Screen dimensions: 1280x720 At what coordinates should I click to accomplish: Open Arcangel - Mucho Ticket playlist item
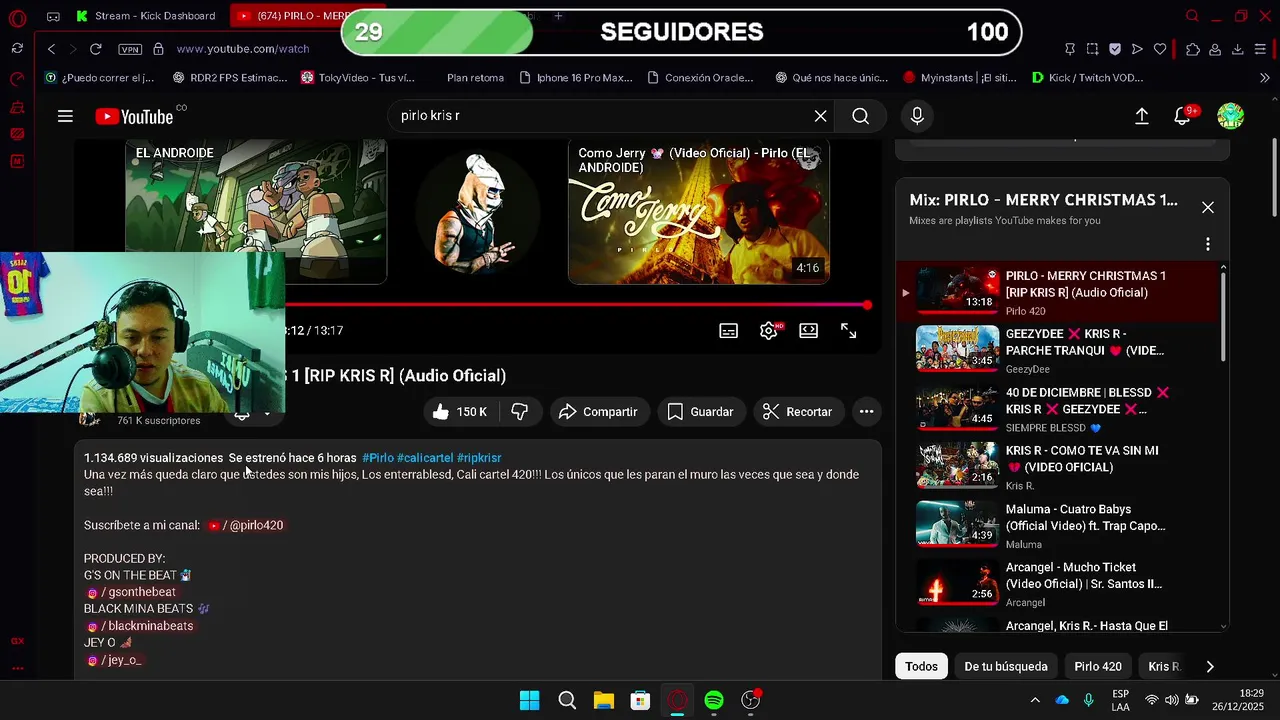click(x=1058, y=584)
